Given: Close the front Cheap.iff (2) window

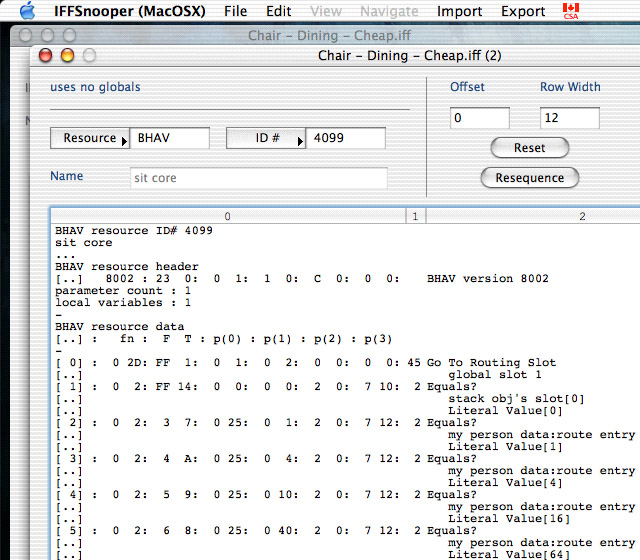Looking at the screenshot, I should tap(47, 56).
